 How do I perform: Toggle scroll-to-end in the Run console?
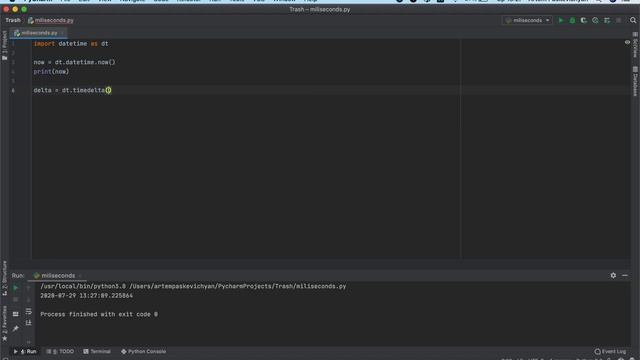[x=29, y=323]
